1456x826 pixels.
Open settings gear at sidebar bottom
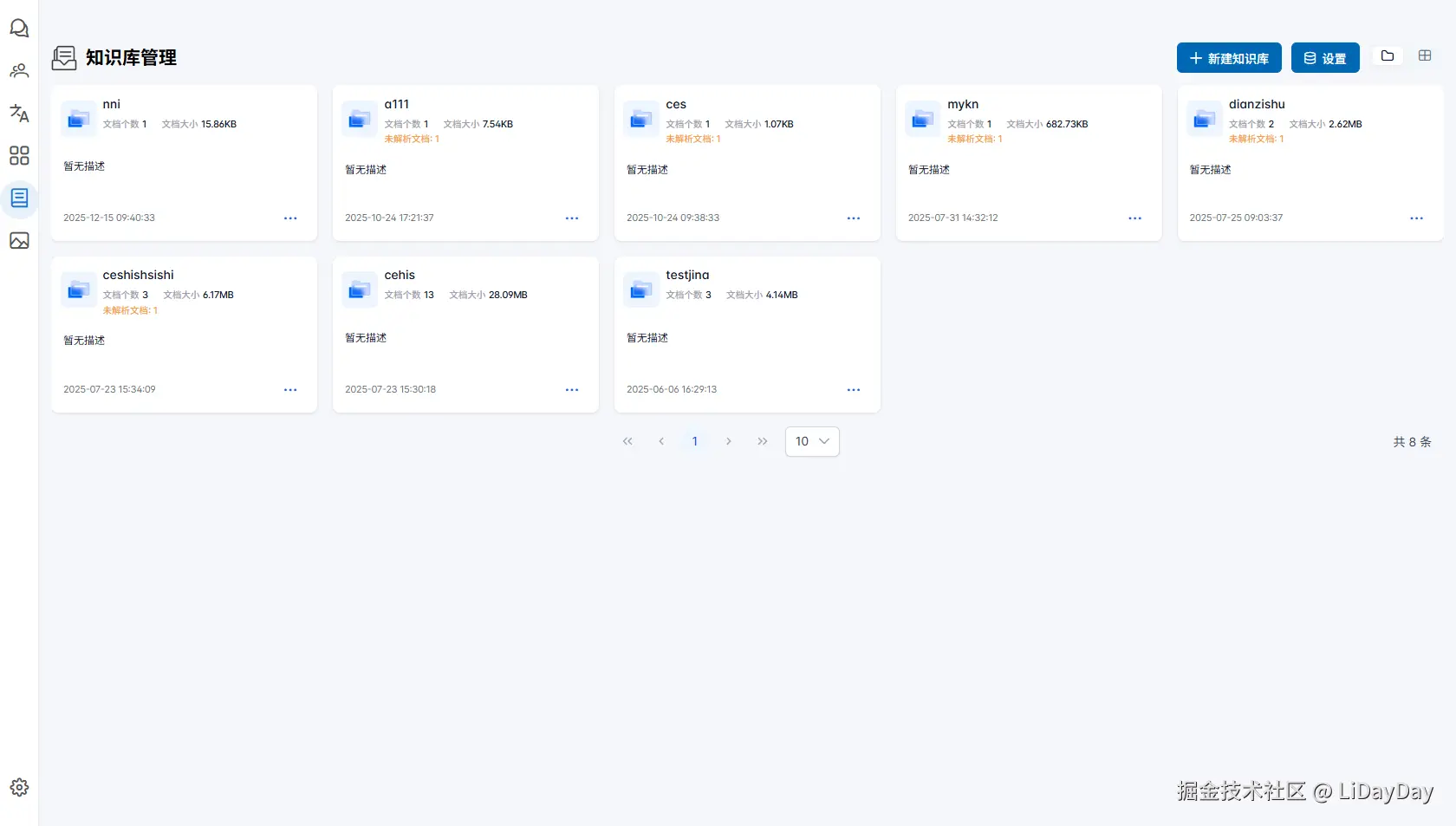coord(19,787)
